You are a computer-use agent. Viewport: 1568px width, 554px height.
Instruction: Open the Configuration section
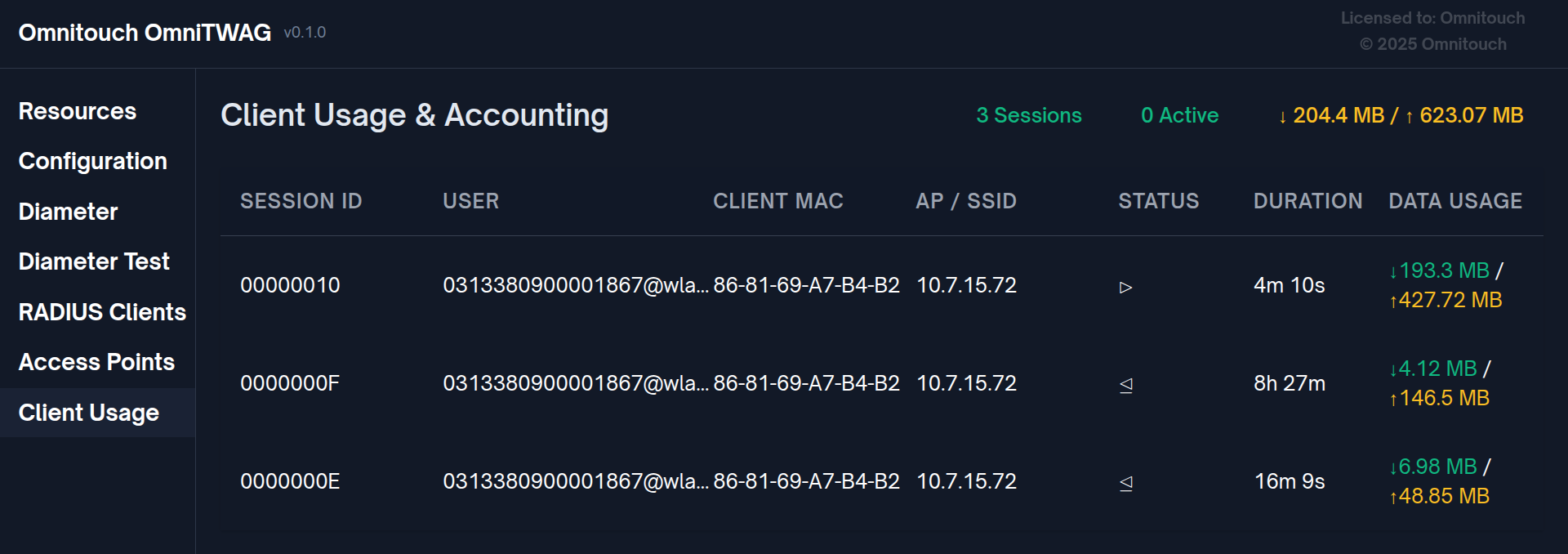click(x=92, y=161)
